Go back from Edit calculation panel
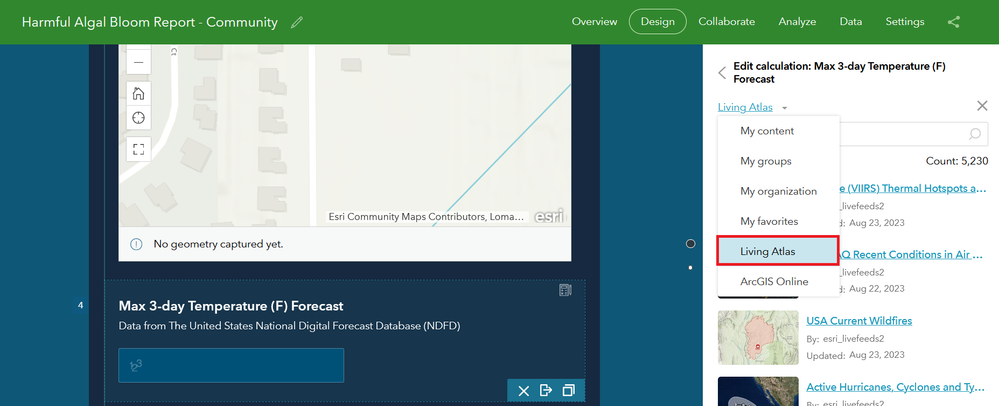 point(722,73)
